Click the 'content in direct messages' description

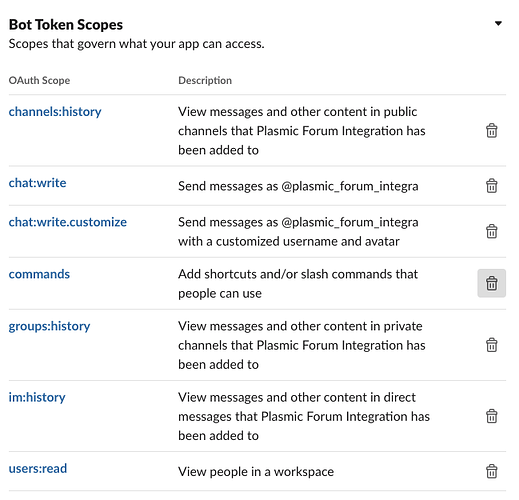click(x=304, y=416)
